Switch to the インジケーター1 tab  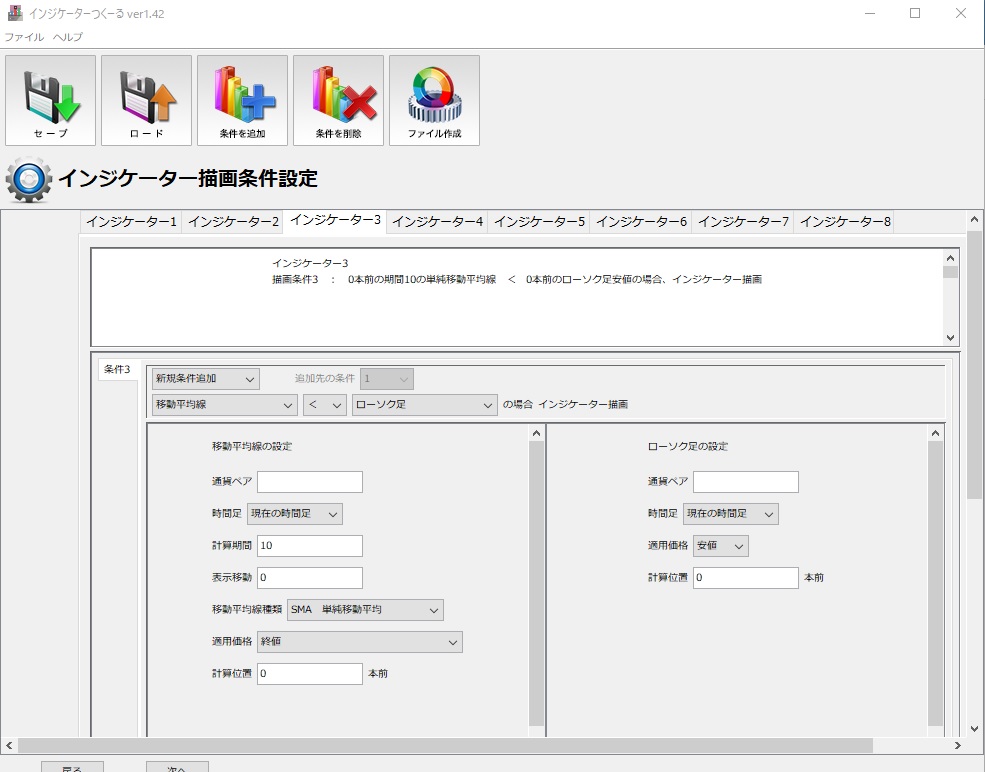point(131,221)
